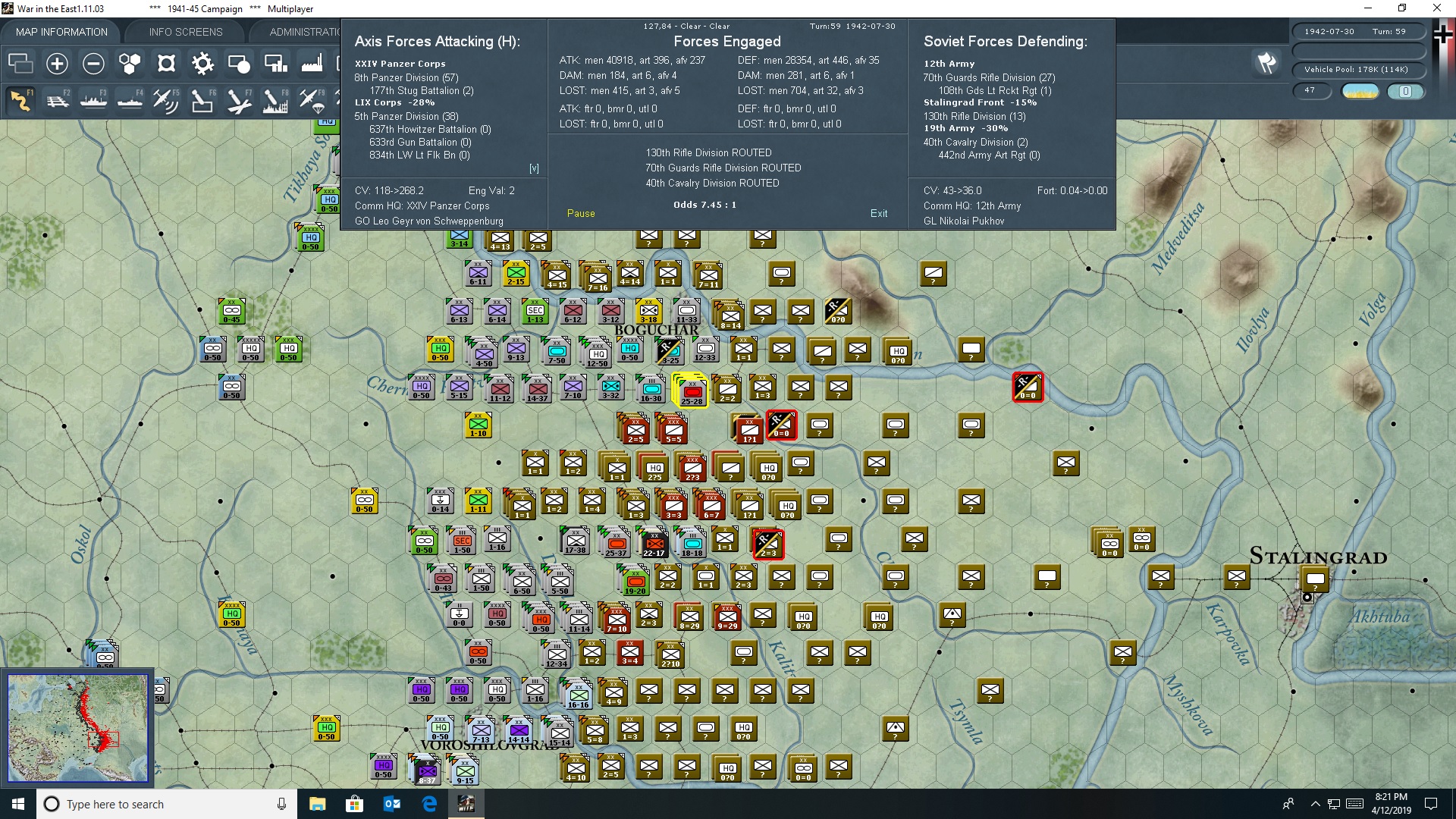Click the strategic minimap
Image resolution: width=1456 pixels, height=819 pixels.
click(77, 728)
